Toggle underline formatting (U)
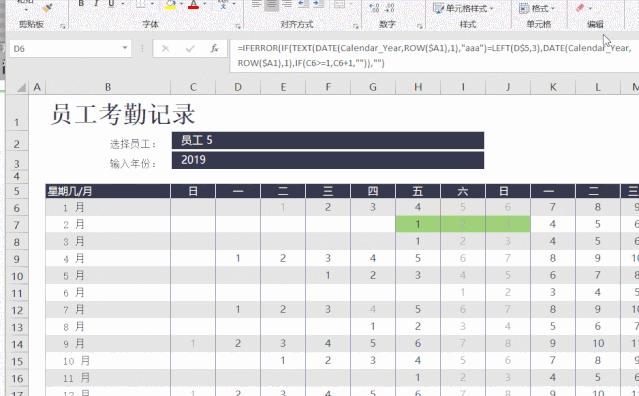This screenshot has height=396, width=639. (x=111, y=4)
